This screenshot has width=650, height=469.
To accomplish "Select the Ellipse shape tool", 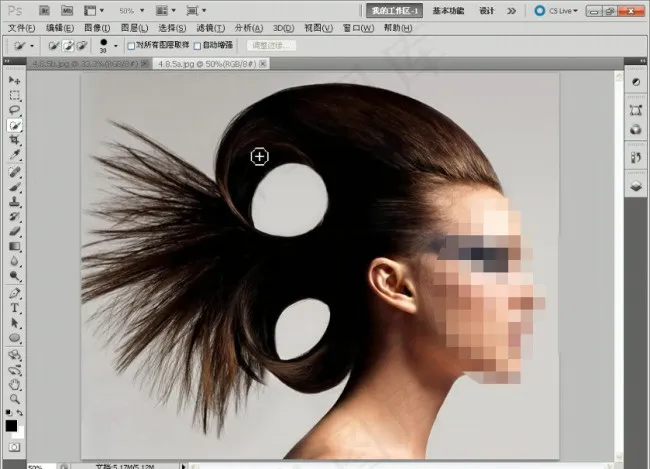I will pos(15,338).
